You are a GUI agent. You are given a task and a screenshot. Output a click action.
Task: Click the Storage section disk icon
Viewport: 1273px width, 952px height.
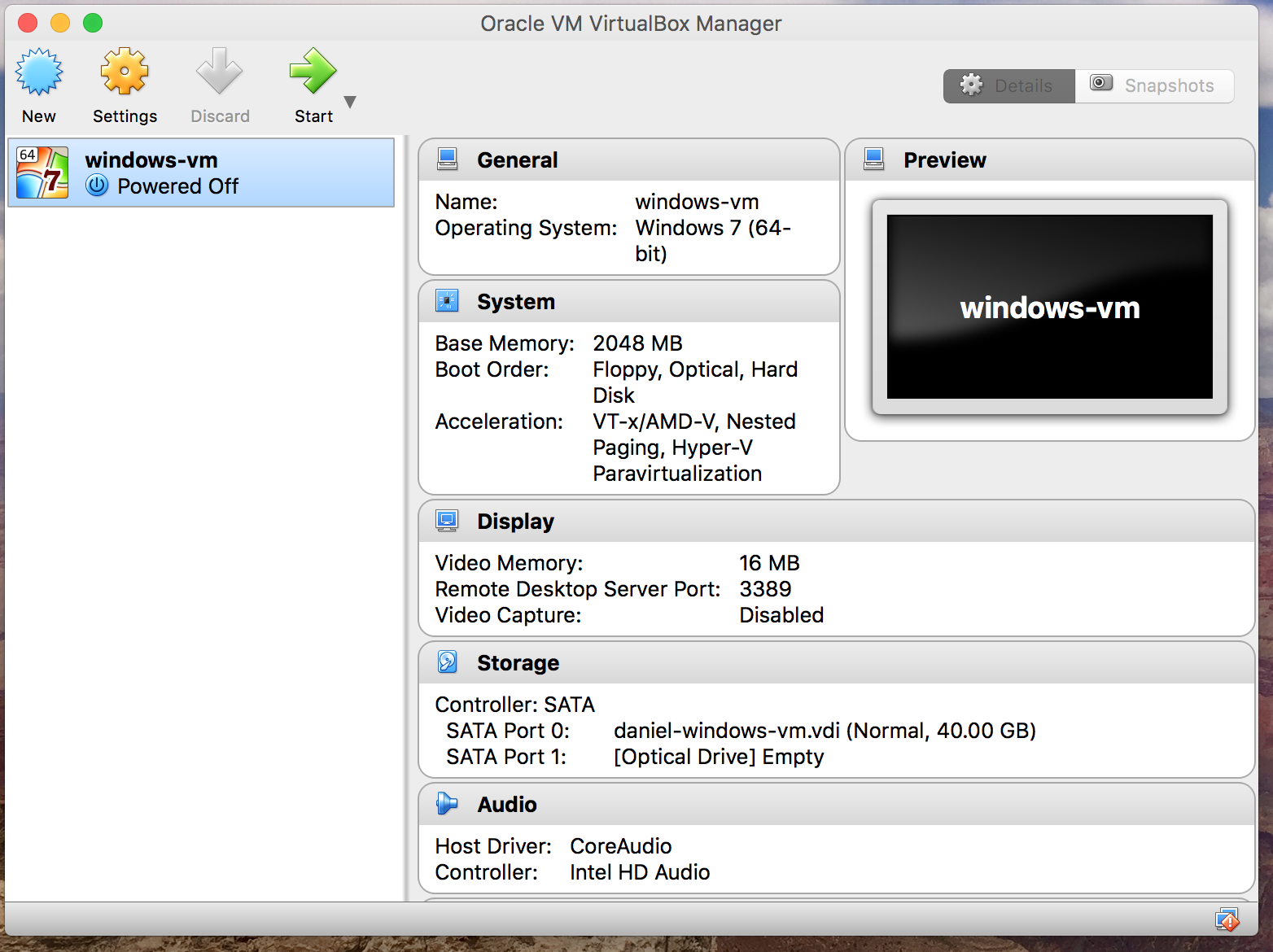point(447,662)
